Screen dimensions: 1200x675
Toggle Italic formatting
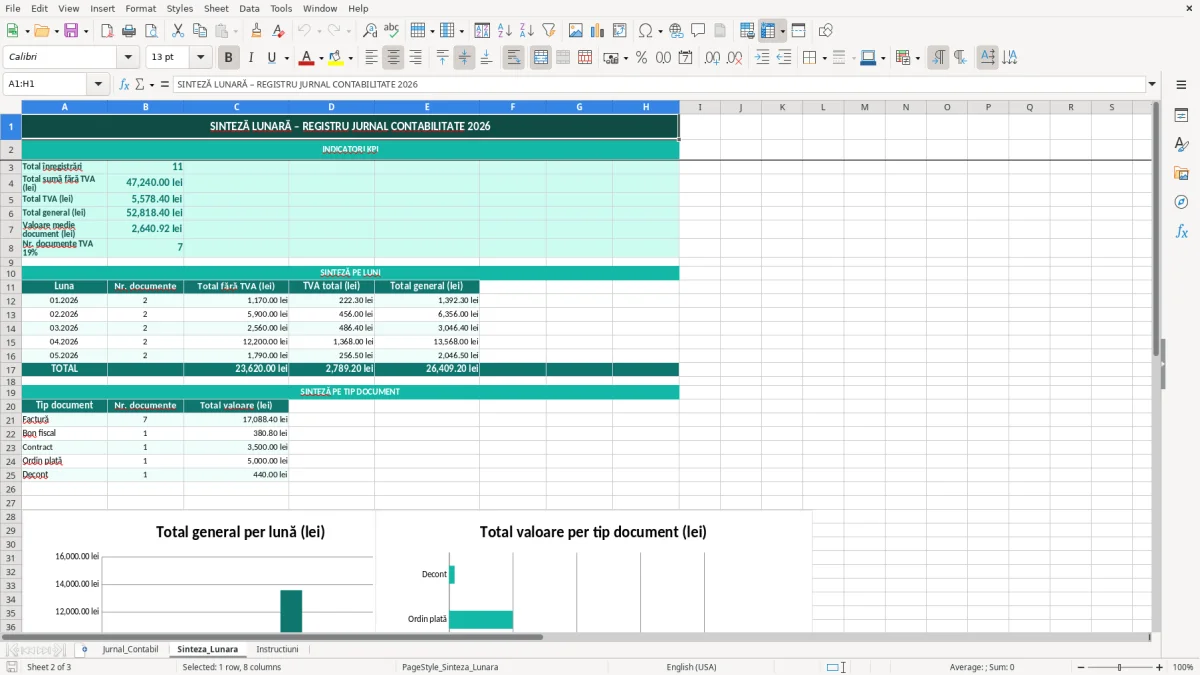coord(251,58)
